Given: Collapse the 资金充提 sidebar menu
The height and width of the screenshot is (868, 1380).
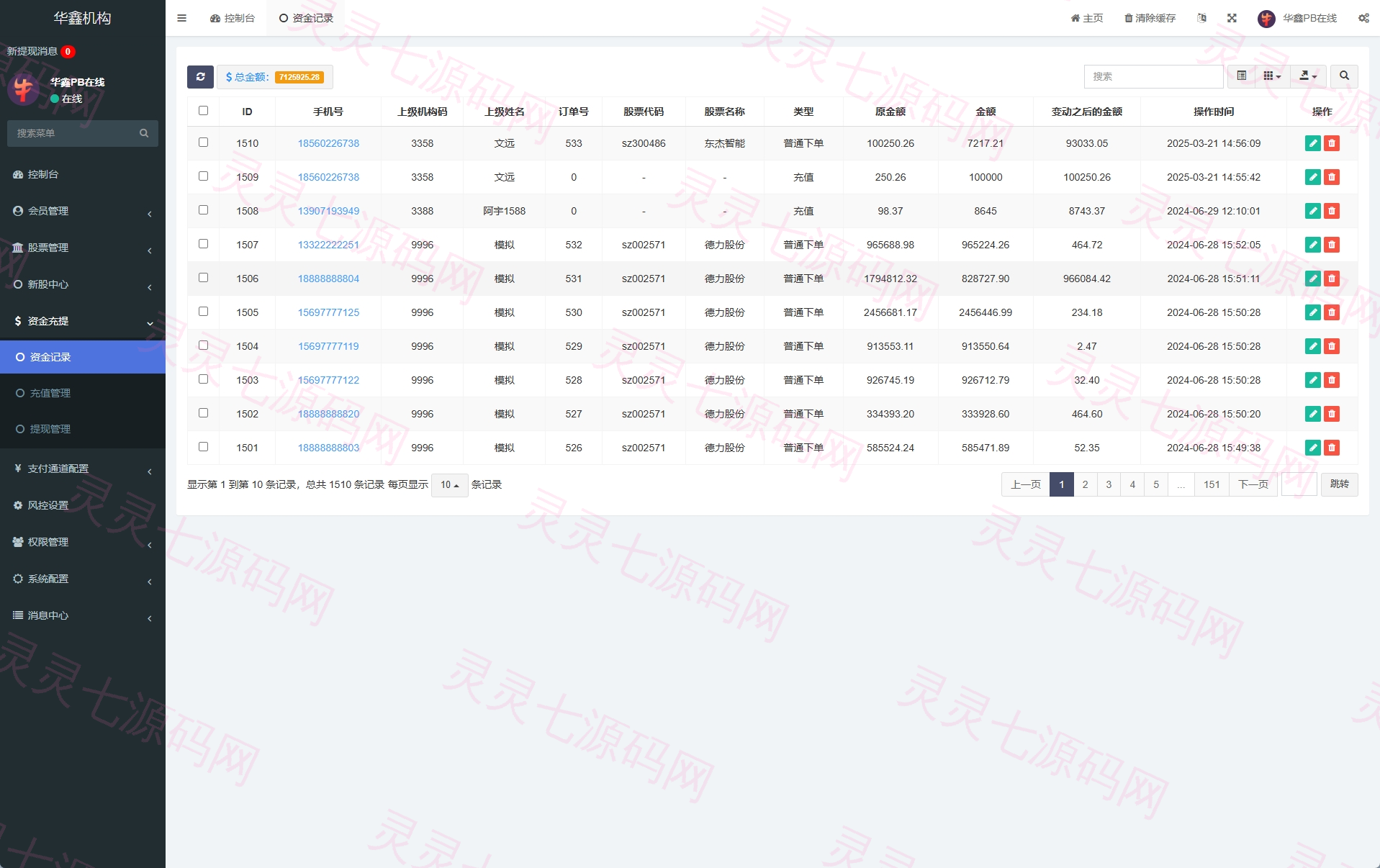Looking at the screenshot, I should (x=83, y=321).
